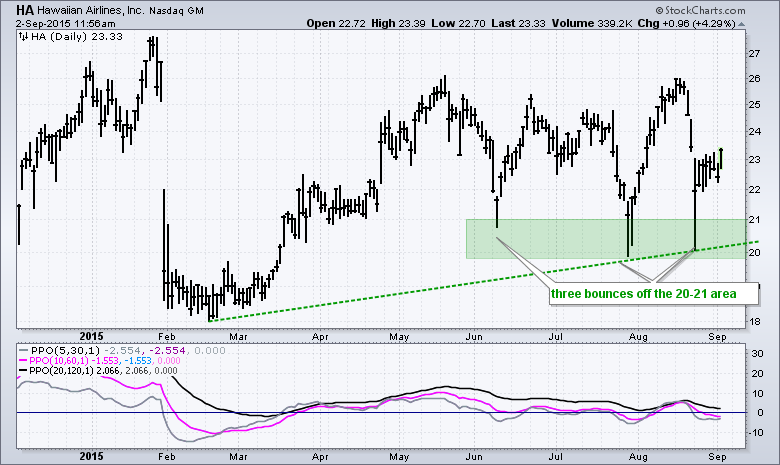The height and width of the screenshot is (465, 780).
Task: Click the Nasdaq GM exchange label
Action: click(x=175, y=11)
